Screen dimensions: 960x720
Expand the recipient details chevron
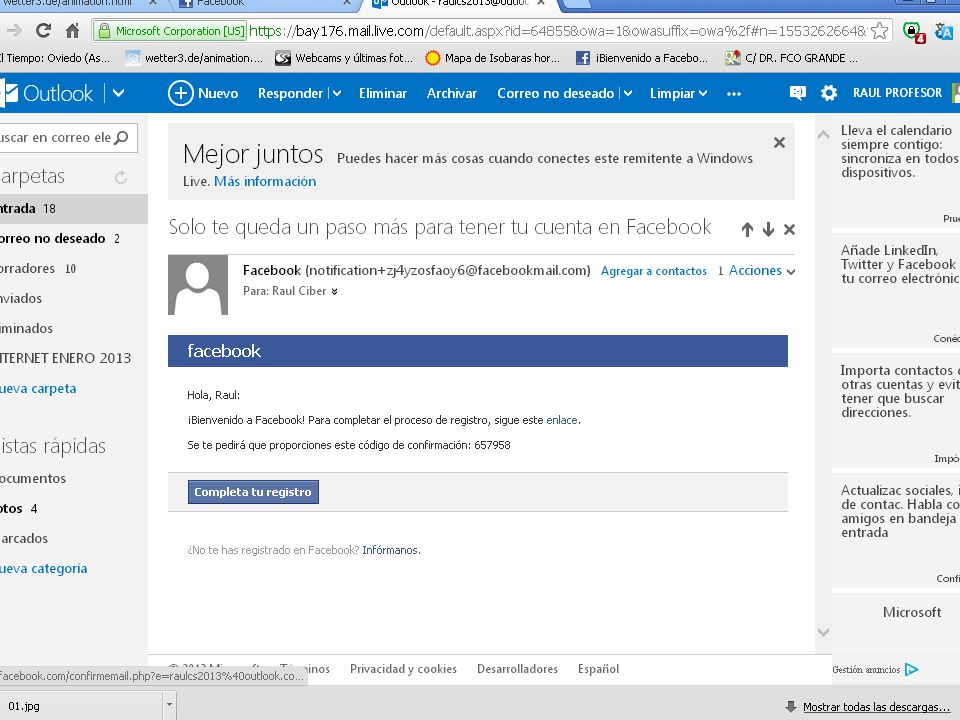[x=334, y=292]
